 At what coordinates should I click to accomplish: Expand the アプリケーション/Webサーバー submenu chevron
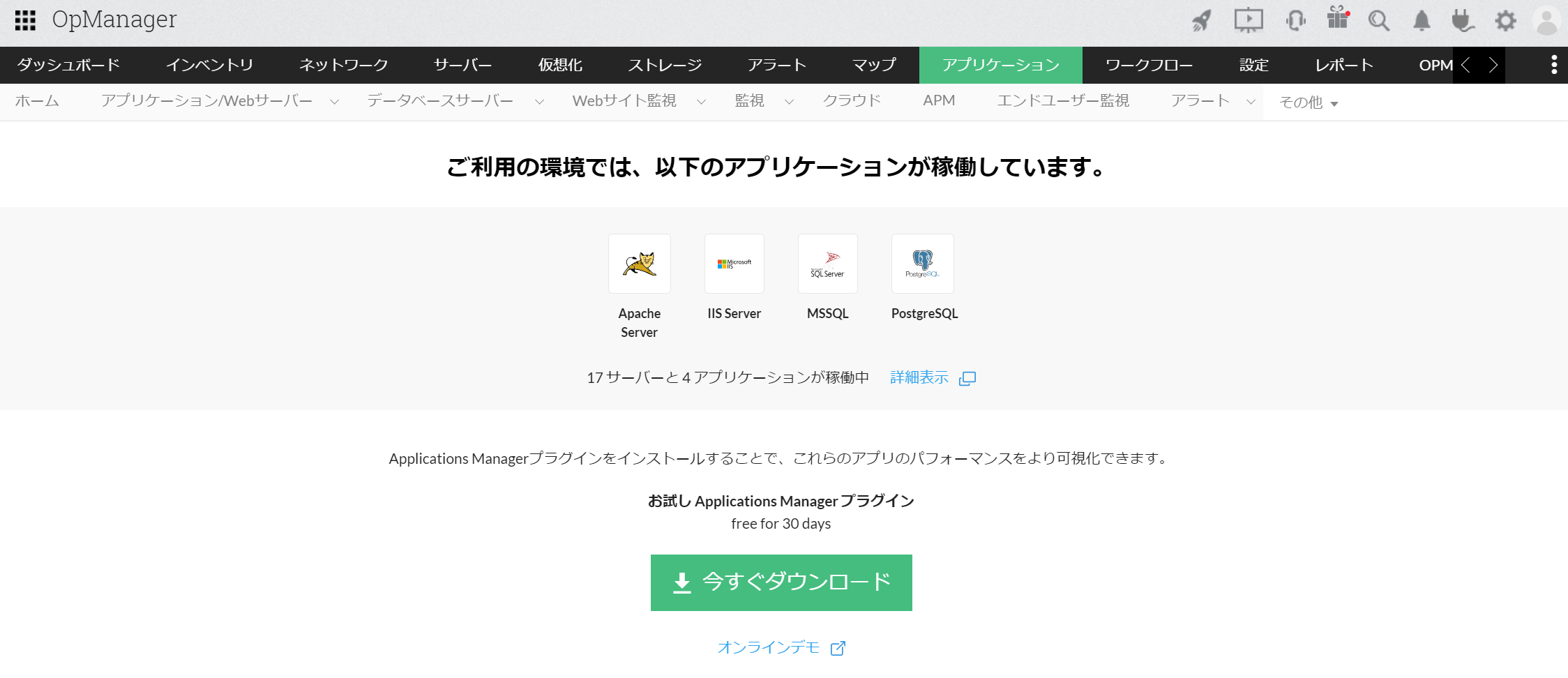click(335, 102)
